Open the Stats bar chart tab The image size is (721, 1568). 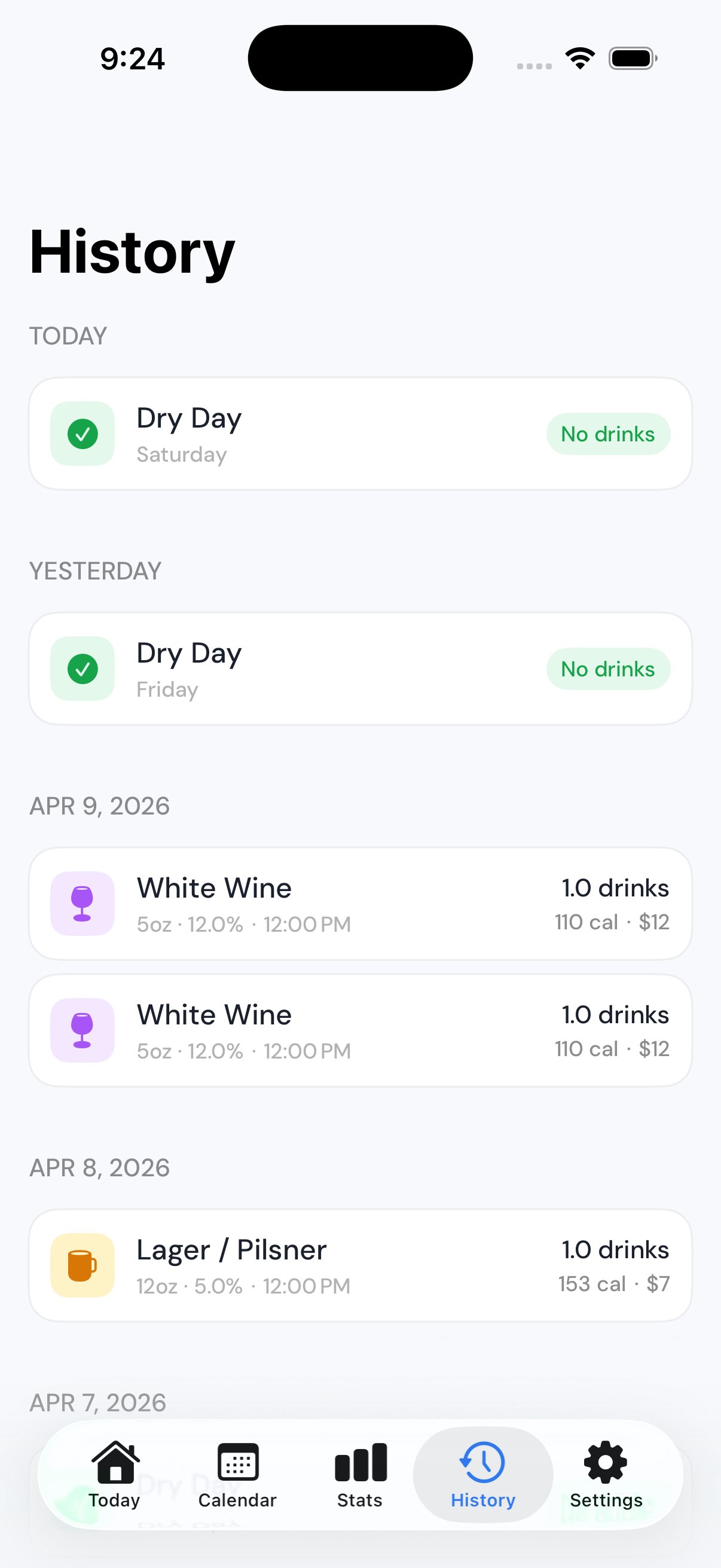(x=360, y=1474)
